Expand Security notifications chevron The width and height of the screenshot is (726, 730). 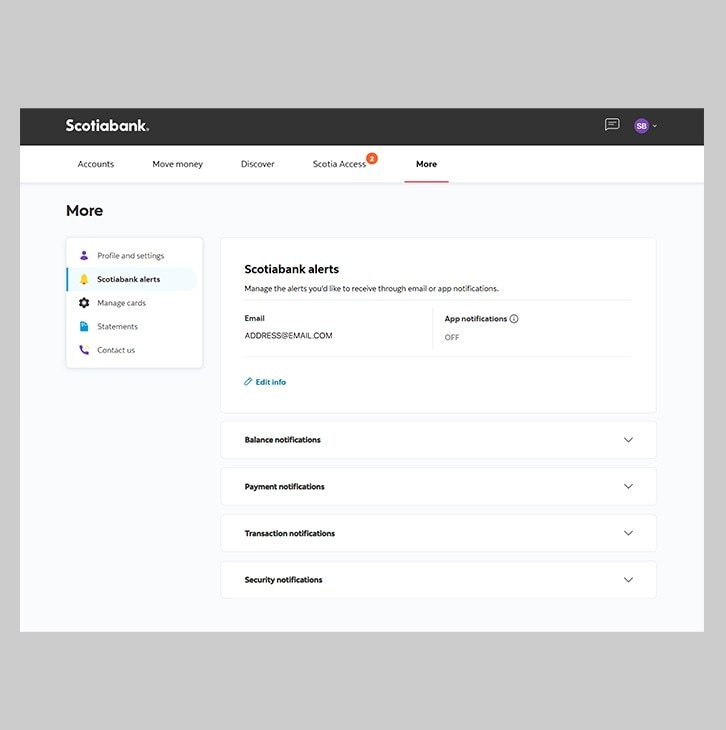tap(628, 580)
